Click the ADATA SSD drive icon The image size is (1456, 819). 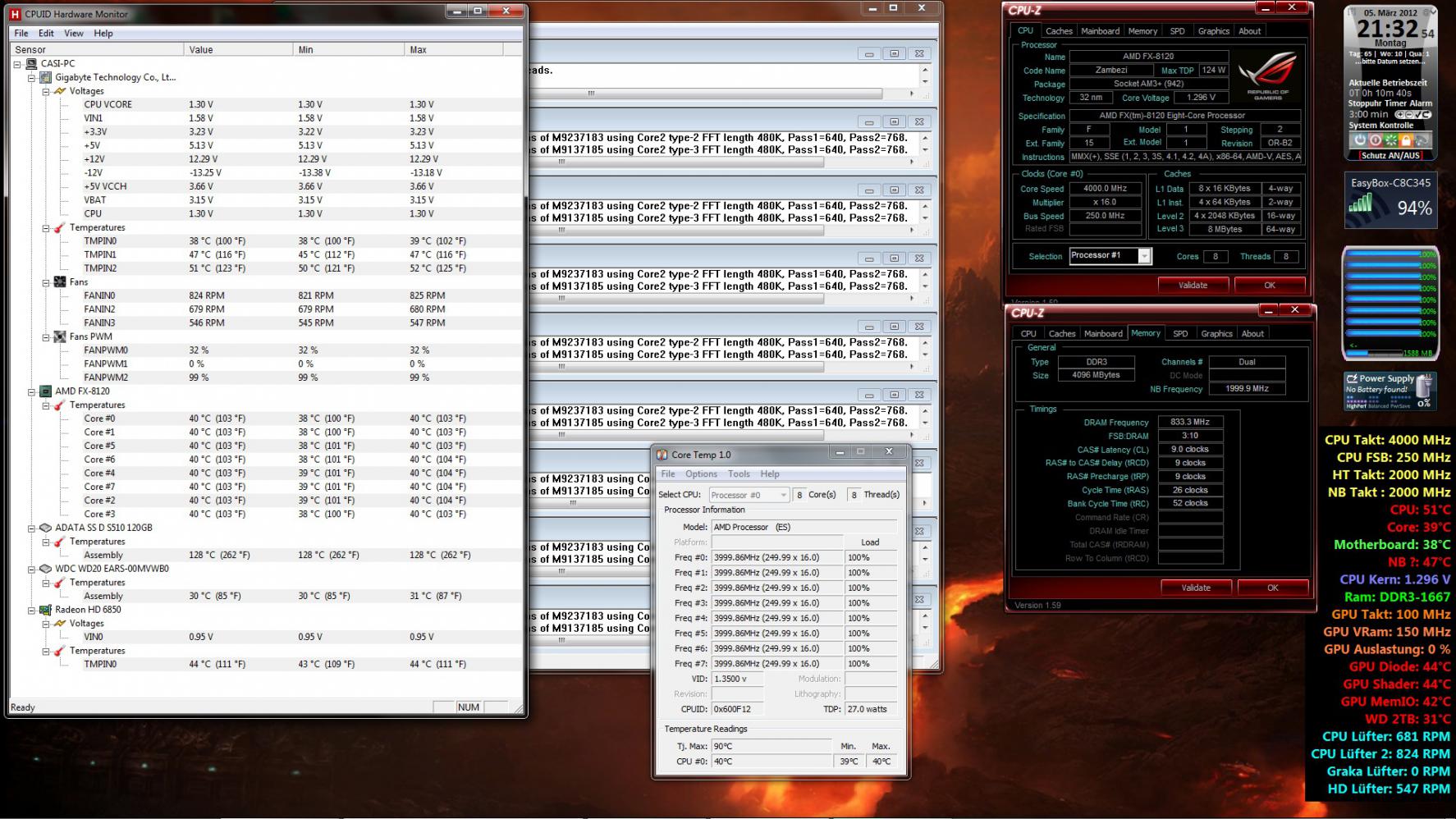(46, 528)
